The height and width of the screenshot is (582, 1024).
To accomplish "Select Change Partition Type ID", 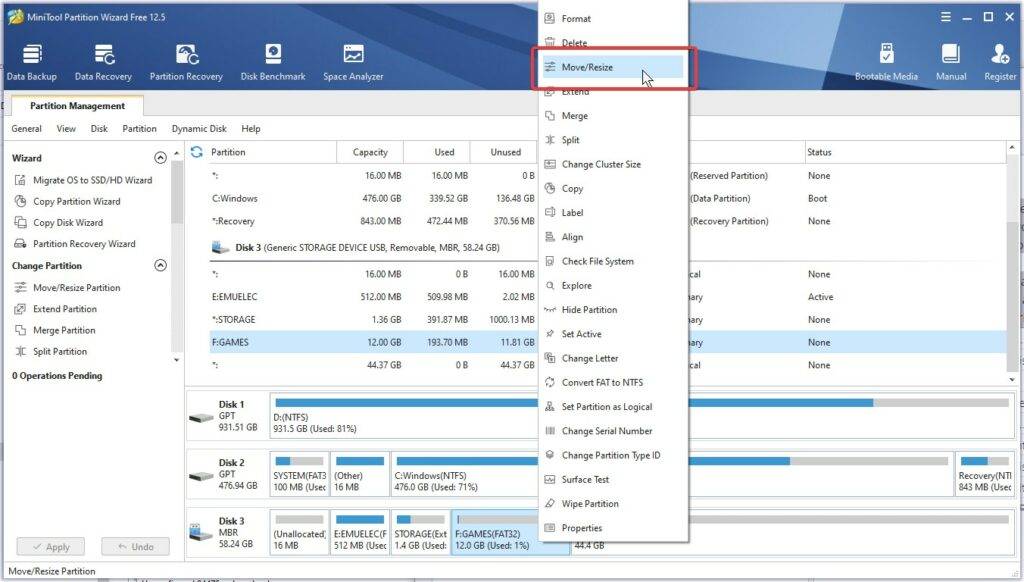I will (x=613, y=455).
